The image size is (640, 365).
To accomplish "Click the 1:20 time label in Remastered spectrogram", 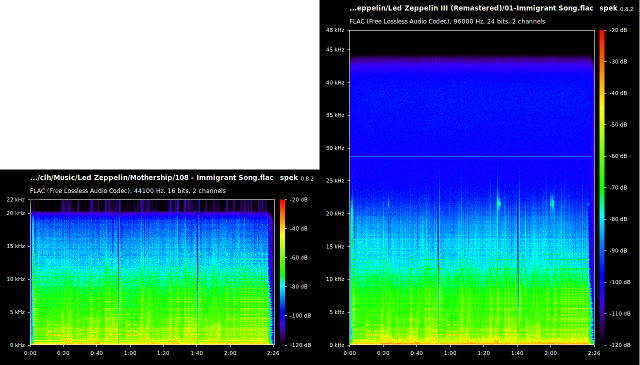I will click(483, 353).
